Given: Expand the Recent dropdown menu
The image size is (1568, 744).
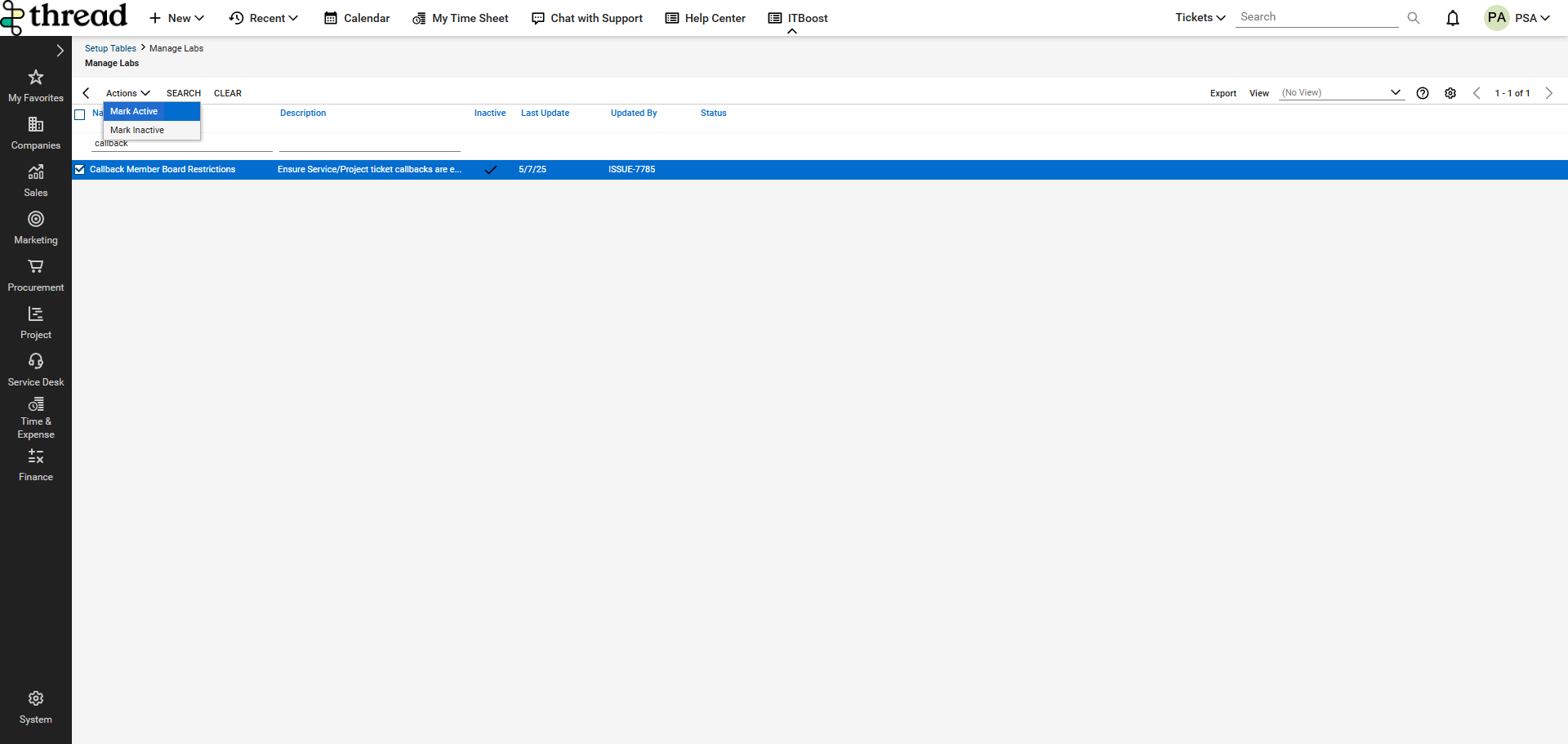Looking at the screenshot, I should pyautogui.click(x=264, y=18).
